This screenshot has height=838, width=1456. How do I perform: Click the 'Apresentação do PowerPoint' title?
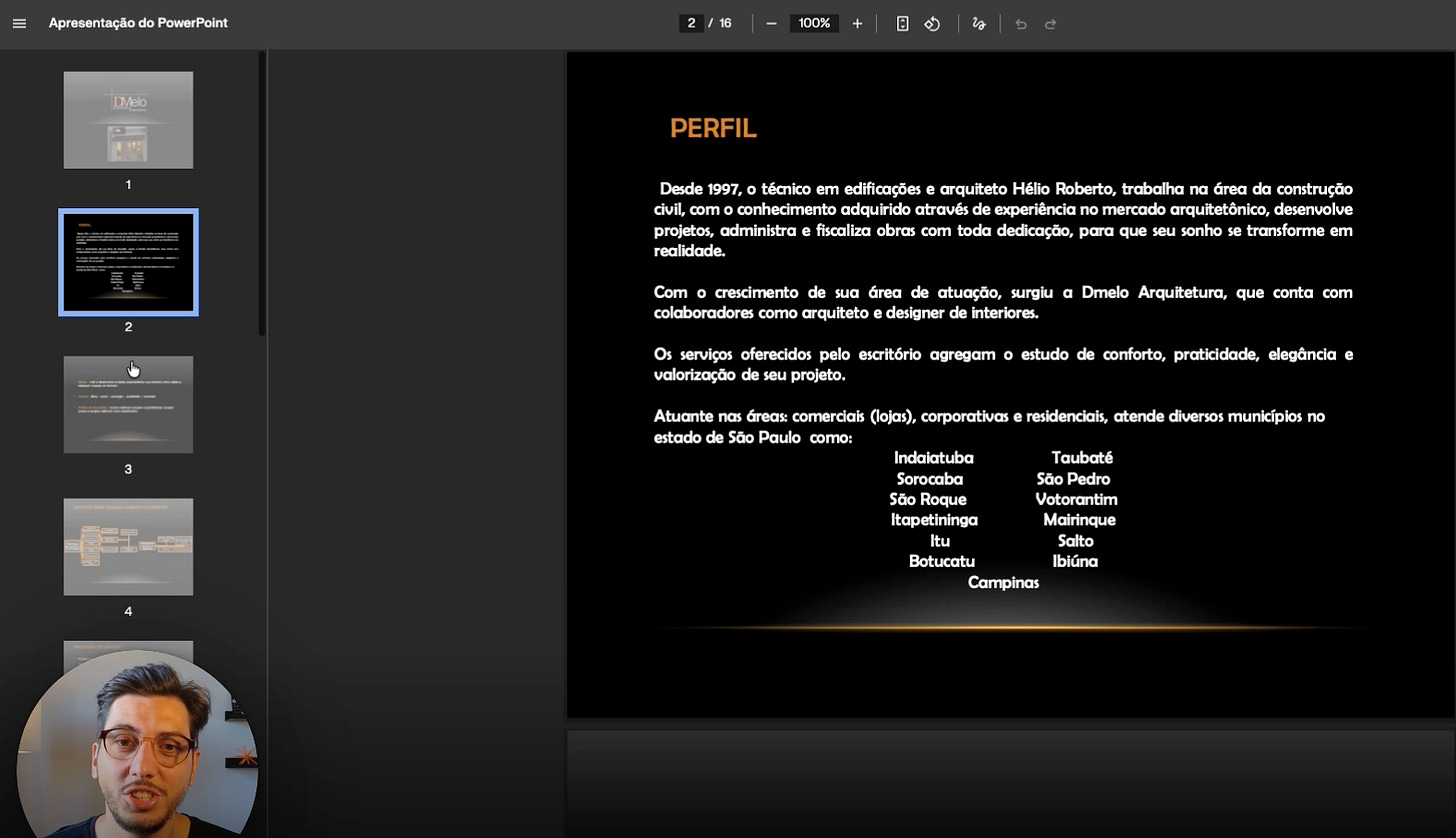pyautogui.click(x=138, y=23)
